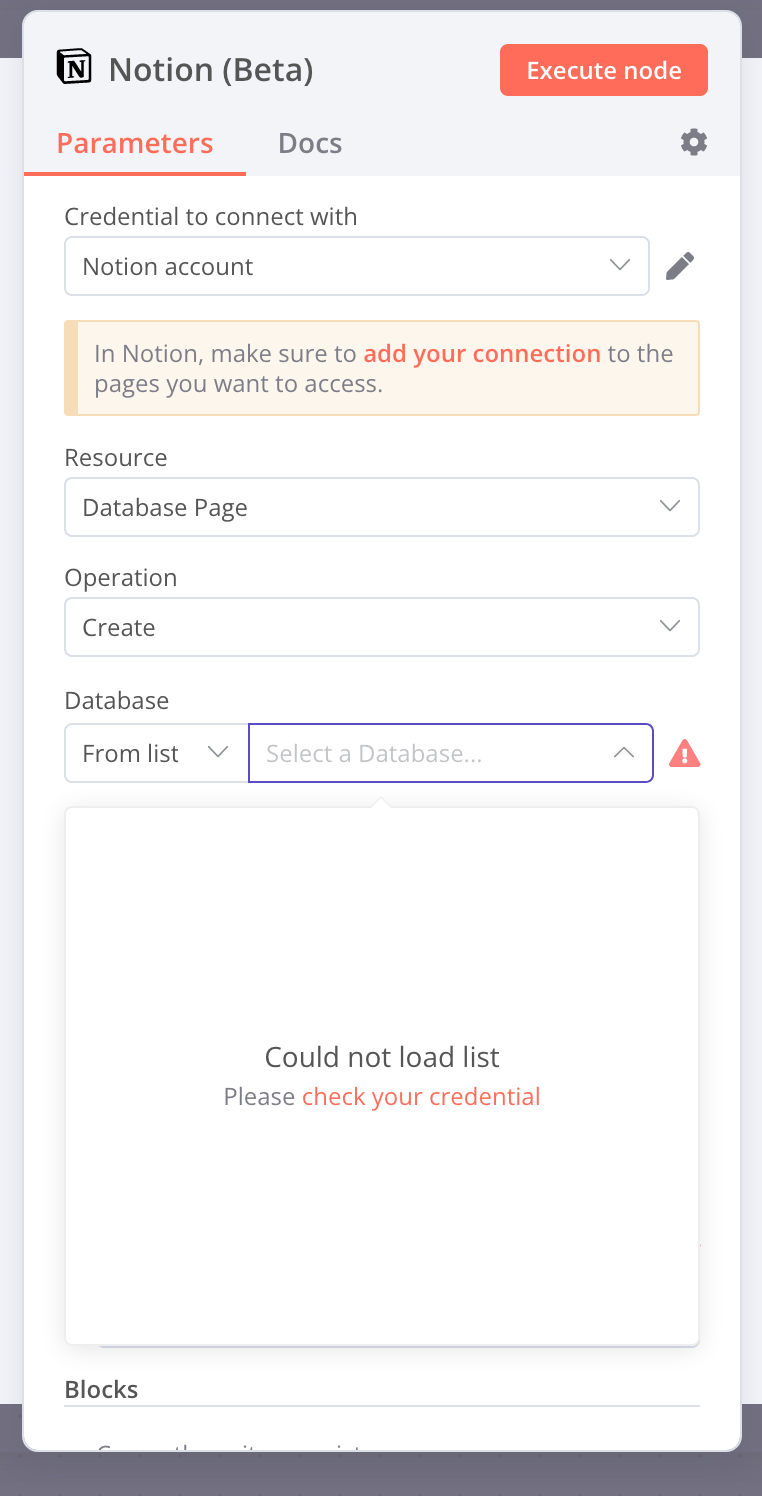Click the red warning triangle icon
The height and width of the screenshot is (1496, 762).
coord(684,753)
